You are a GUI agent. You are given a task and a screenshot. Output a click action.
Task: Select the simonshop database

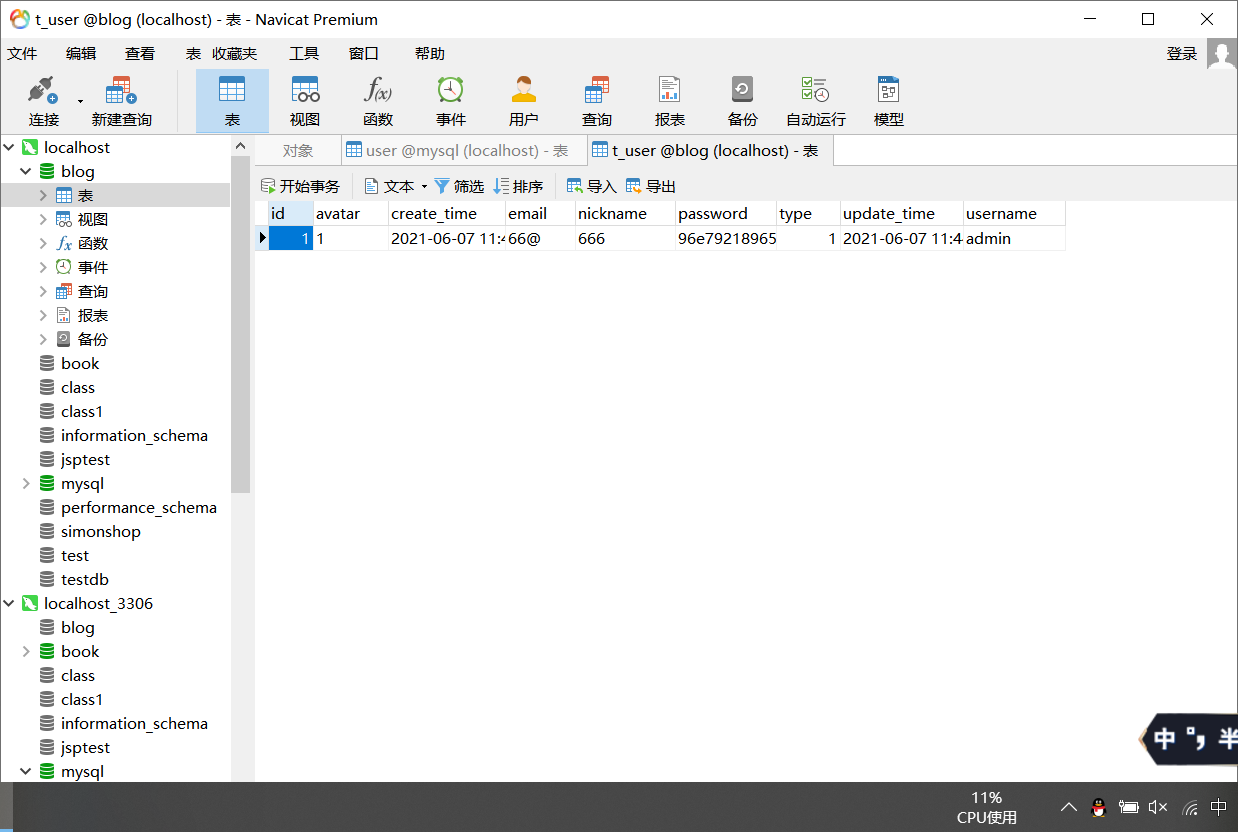coord(100,531)
